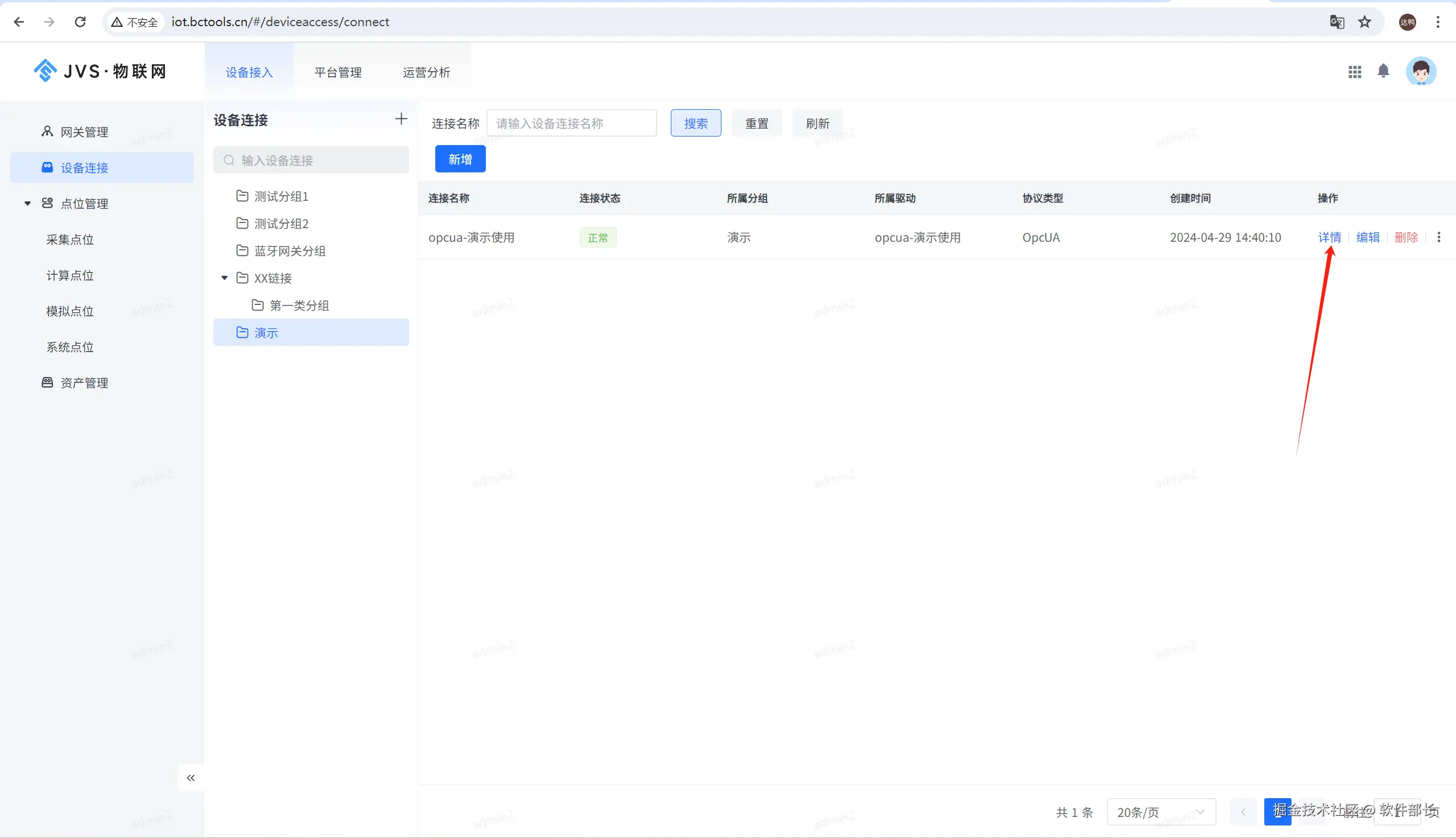
Task: Open the apps grid icon in header
Action: [x=1355, y=71]
